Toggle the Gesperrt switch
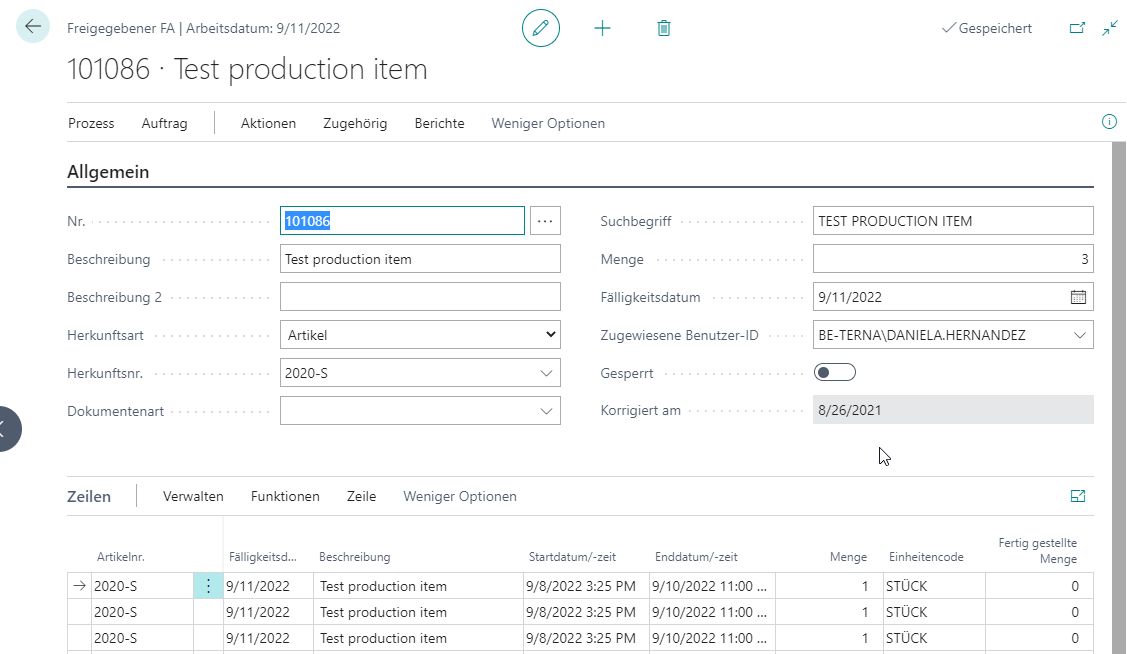This screenshot has width=1127, height=654. click(834, 372)
